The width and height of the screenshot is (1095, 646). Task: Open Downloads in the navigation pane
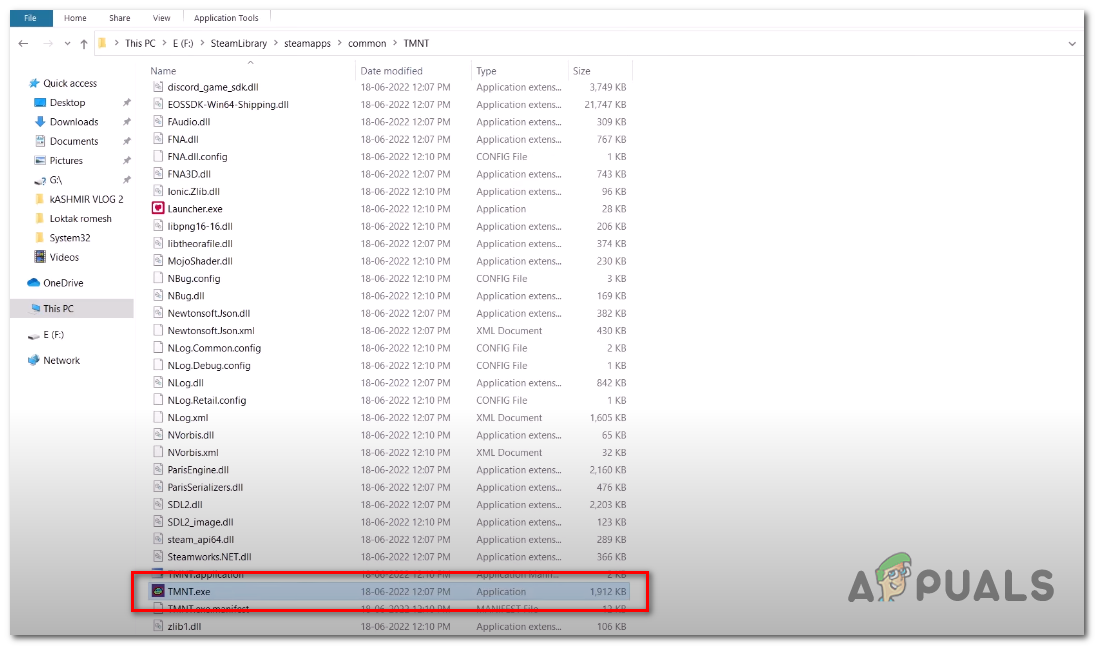tap(74, 122)
